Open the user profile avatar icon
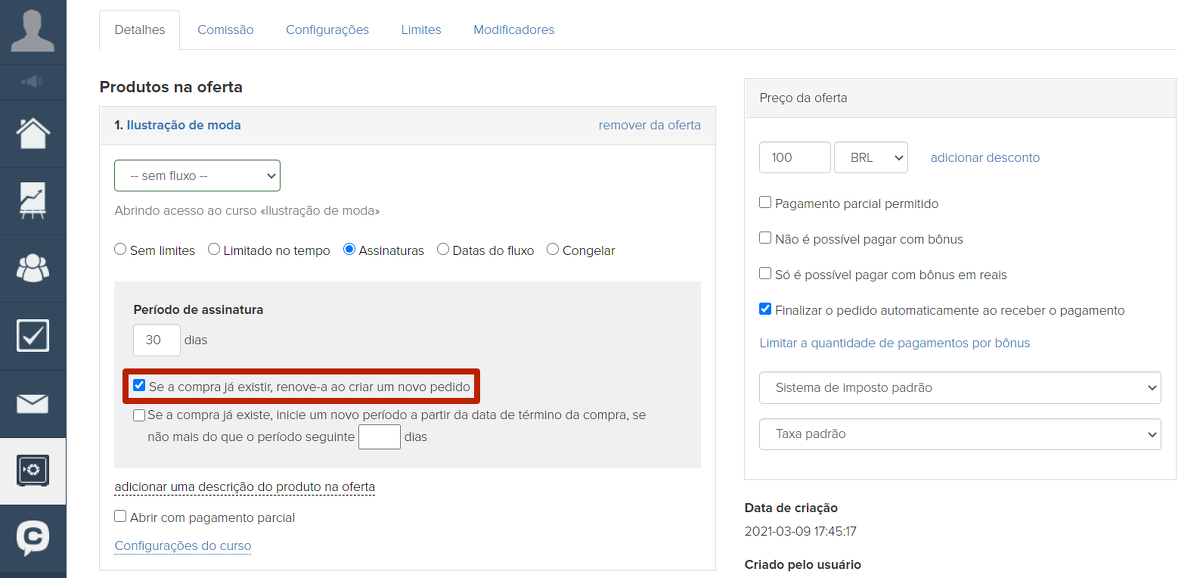The image size is (1200, 578). pyautogui.click(x=33, y=30)
